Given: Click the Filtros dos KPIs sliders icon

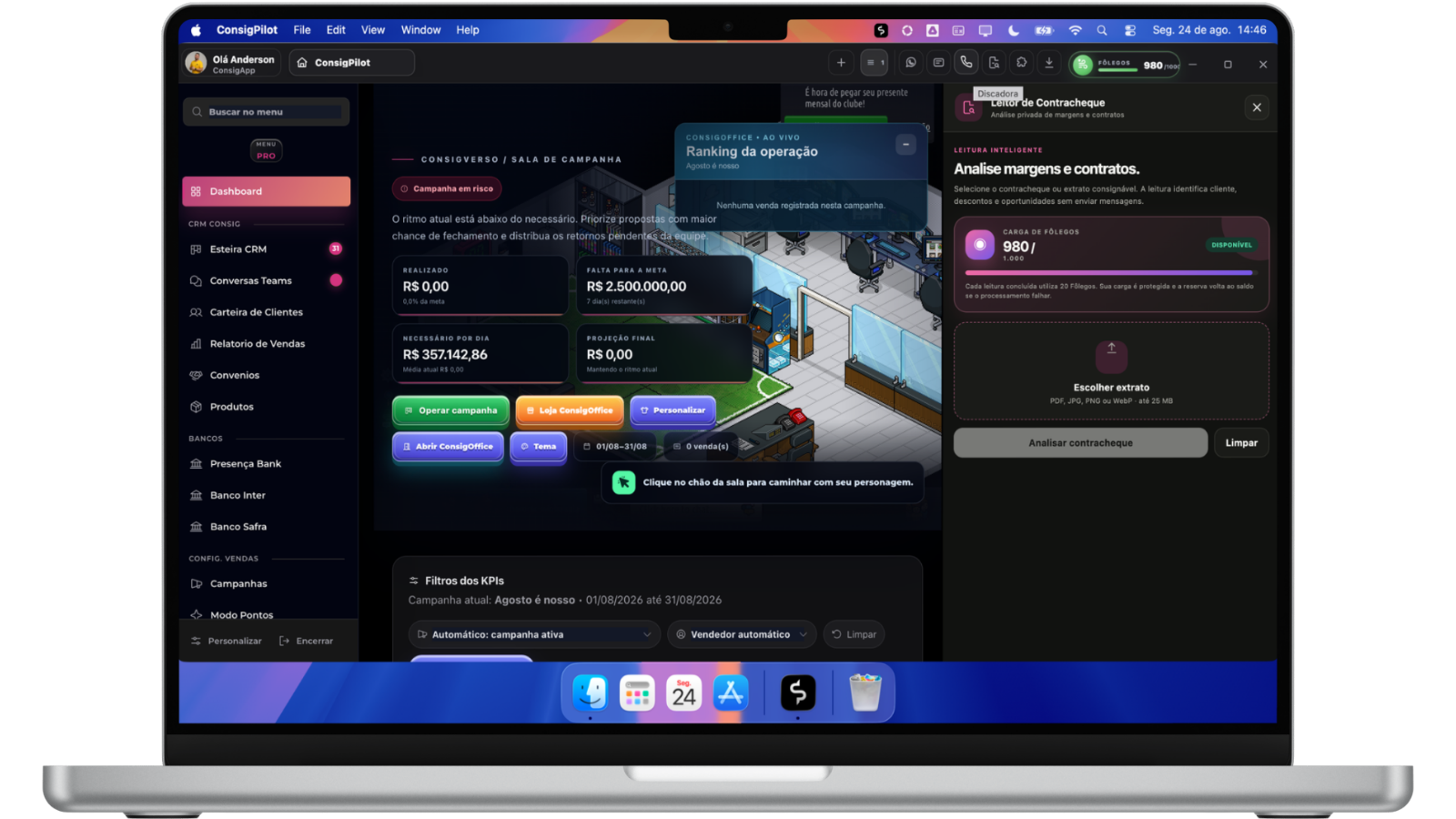Looking at the screenshot, I should [414, 581].
